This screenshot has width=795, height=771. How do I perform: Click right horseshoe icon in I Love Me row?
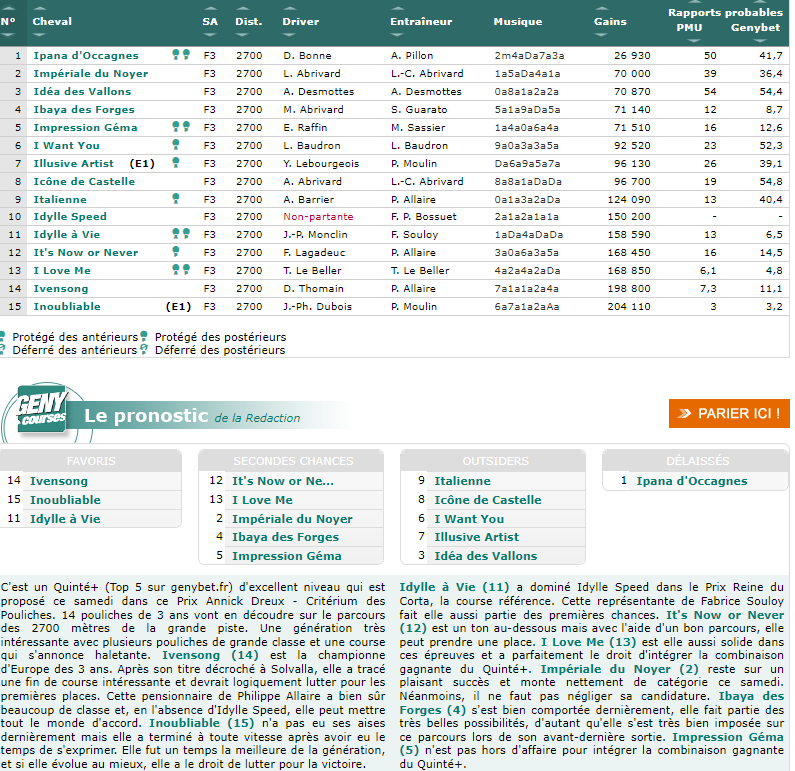186,270
